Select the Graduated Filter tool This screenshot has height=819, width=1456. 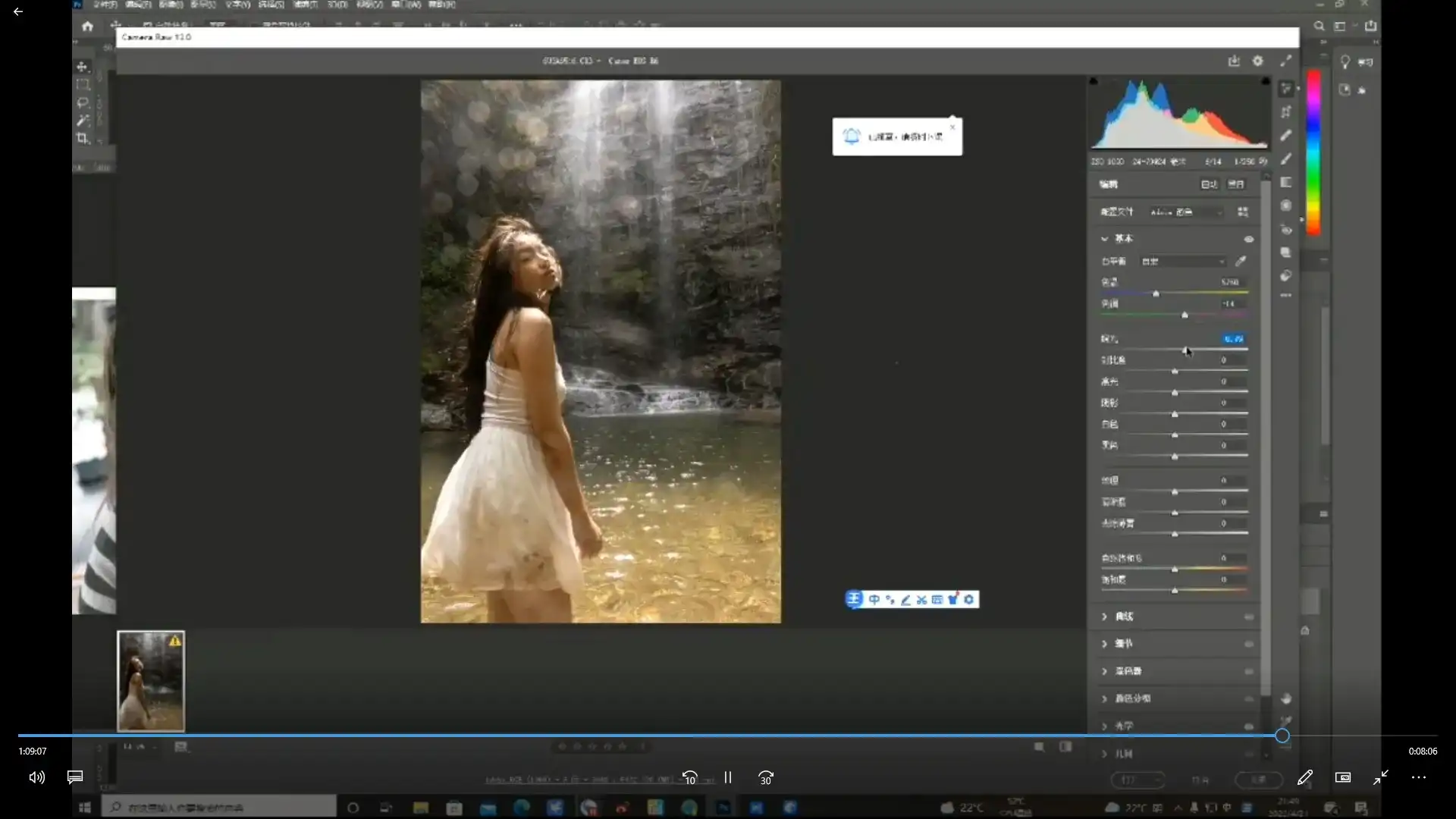click(x=1286, y=183)
